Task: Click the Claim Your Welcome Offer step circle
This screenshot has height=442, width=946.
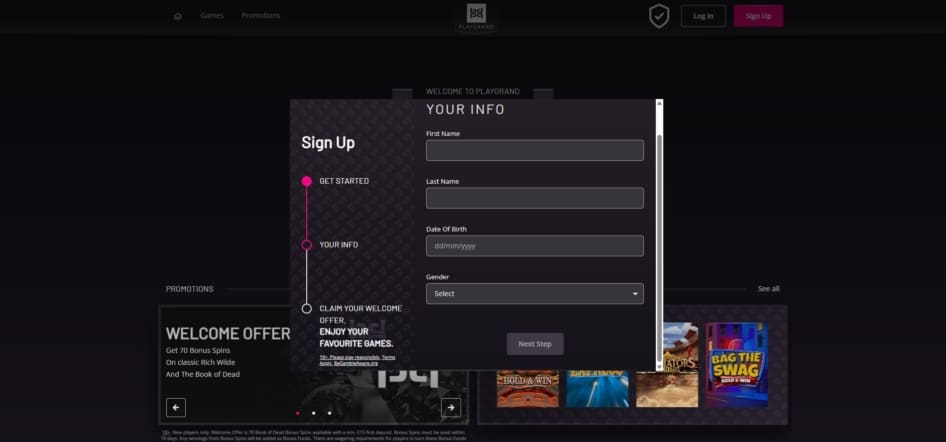Action: click(306, 309)
